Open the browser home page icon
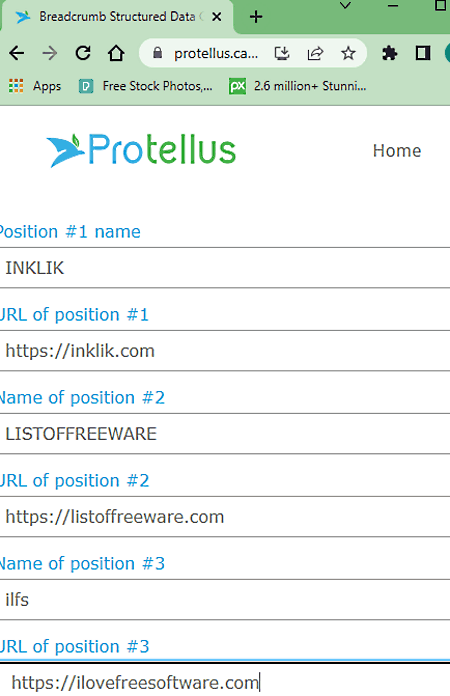Image resolution: width=450 pixels, height=696 pixels. (116, 53)
